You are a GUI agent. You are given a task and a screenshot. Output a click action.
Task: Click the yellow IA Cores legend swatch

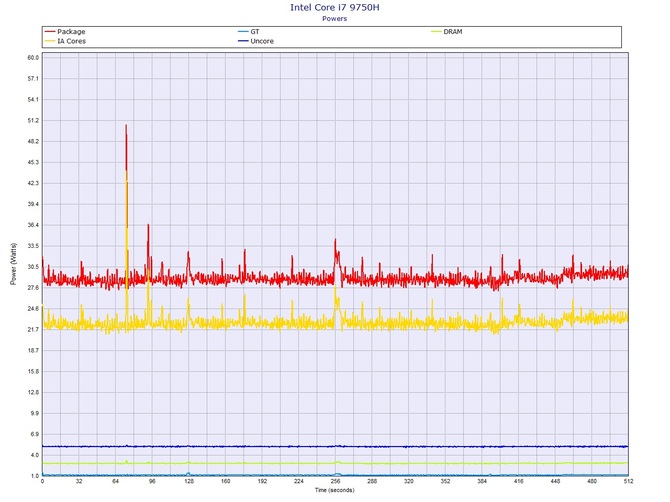tap(50, 41)
